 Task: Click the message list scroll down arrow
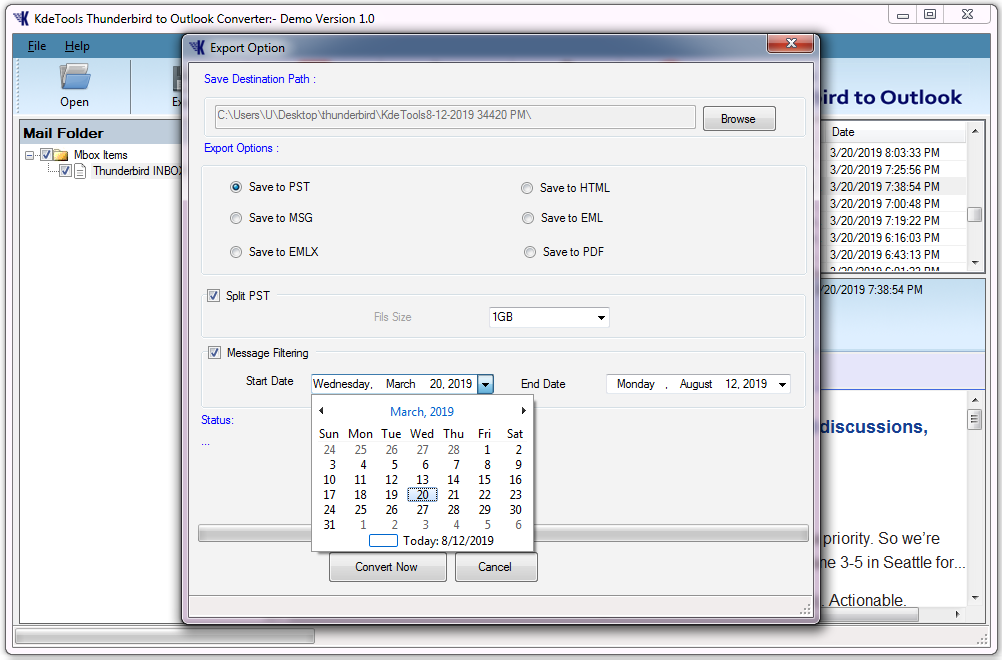975,262
